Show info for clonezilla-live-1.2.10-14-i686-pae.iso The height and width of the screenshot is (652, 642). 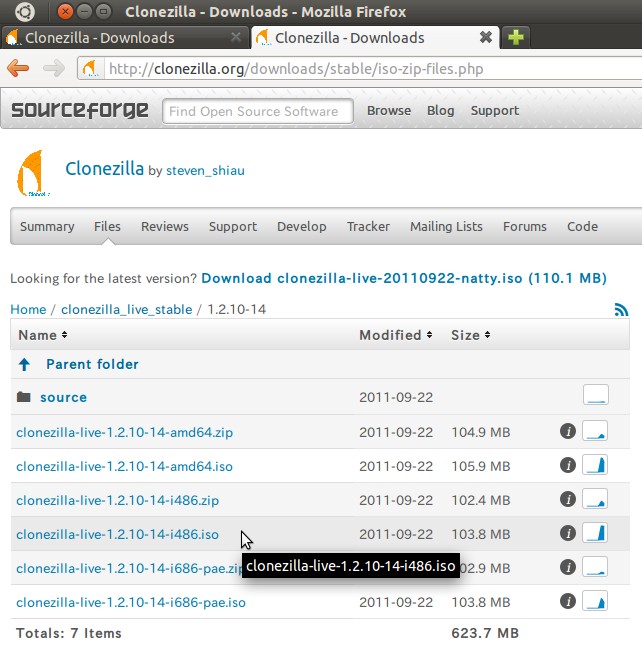[x=568, y=601]
